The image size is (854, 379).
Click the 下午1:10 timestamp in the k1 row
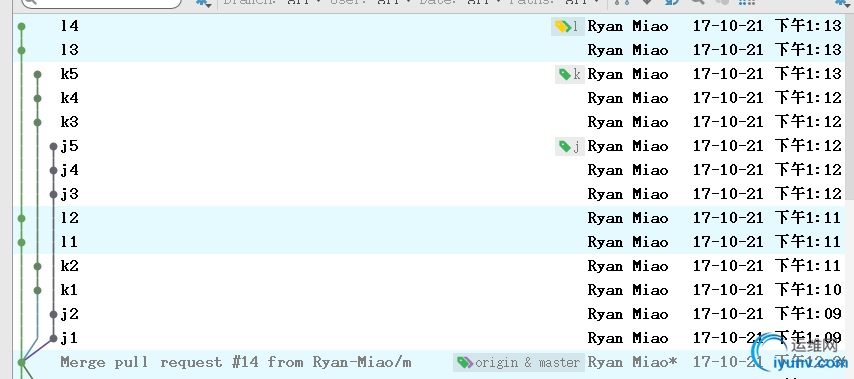tap(808, 290)
